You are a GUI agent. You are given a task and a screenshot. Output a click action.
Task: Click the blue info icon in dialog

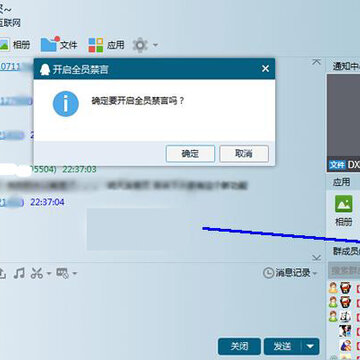point(66,104)
